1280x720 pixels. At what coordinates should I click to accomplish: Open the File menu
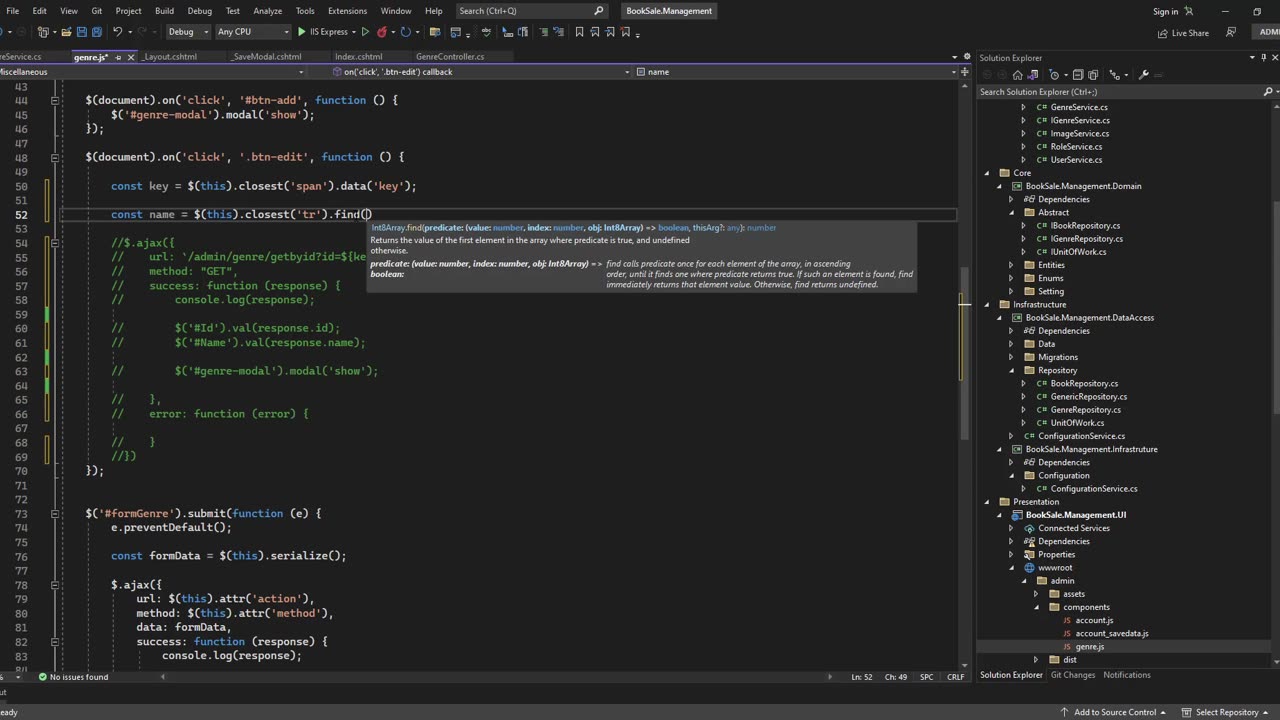(13, 11)
